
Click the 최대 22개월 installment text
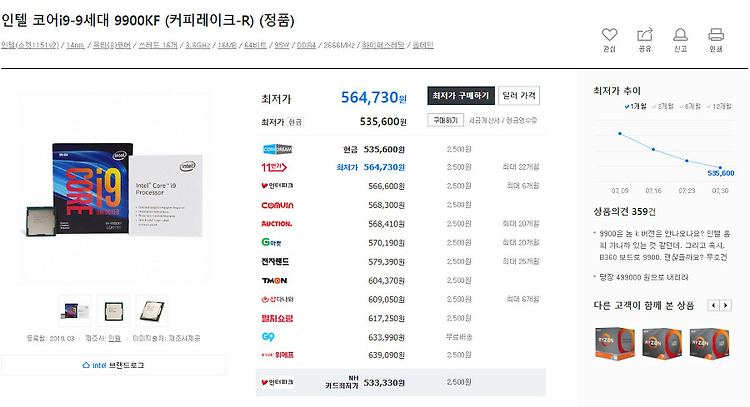point(521,167)
